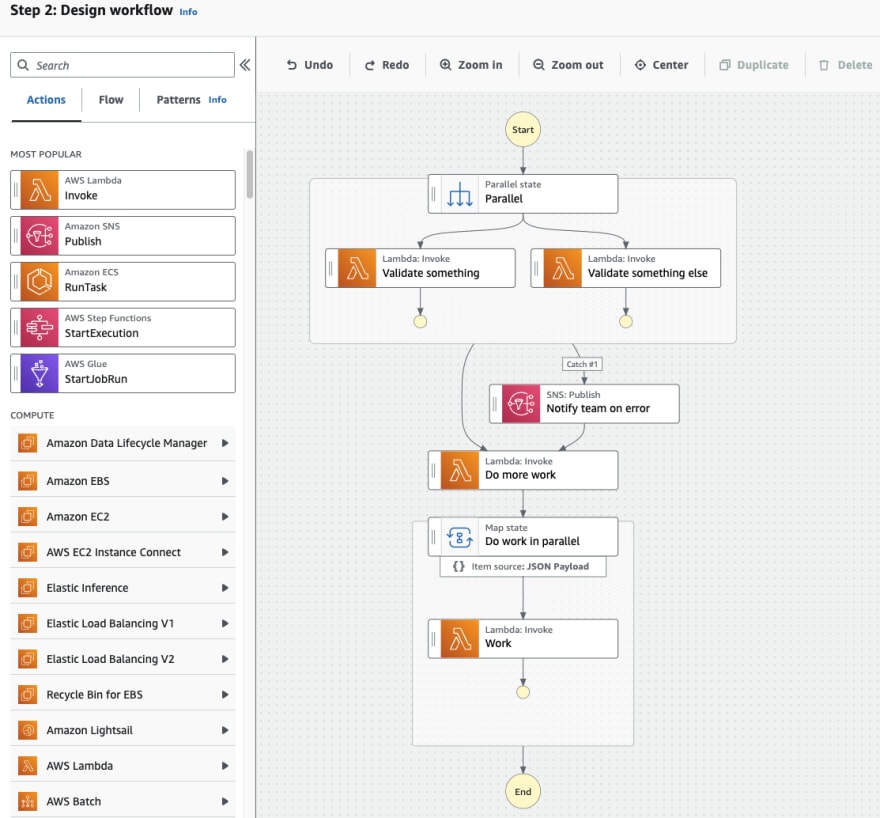Expand the Amazon Lightsail arrow
Screen dimensions: 880x818
point(225,730)
